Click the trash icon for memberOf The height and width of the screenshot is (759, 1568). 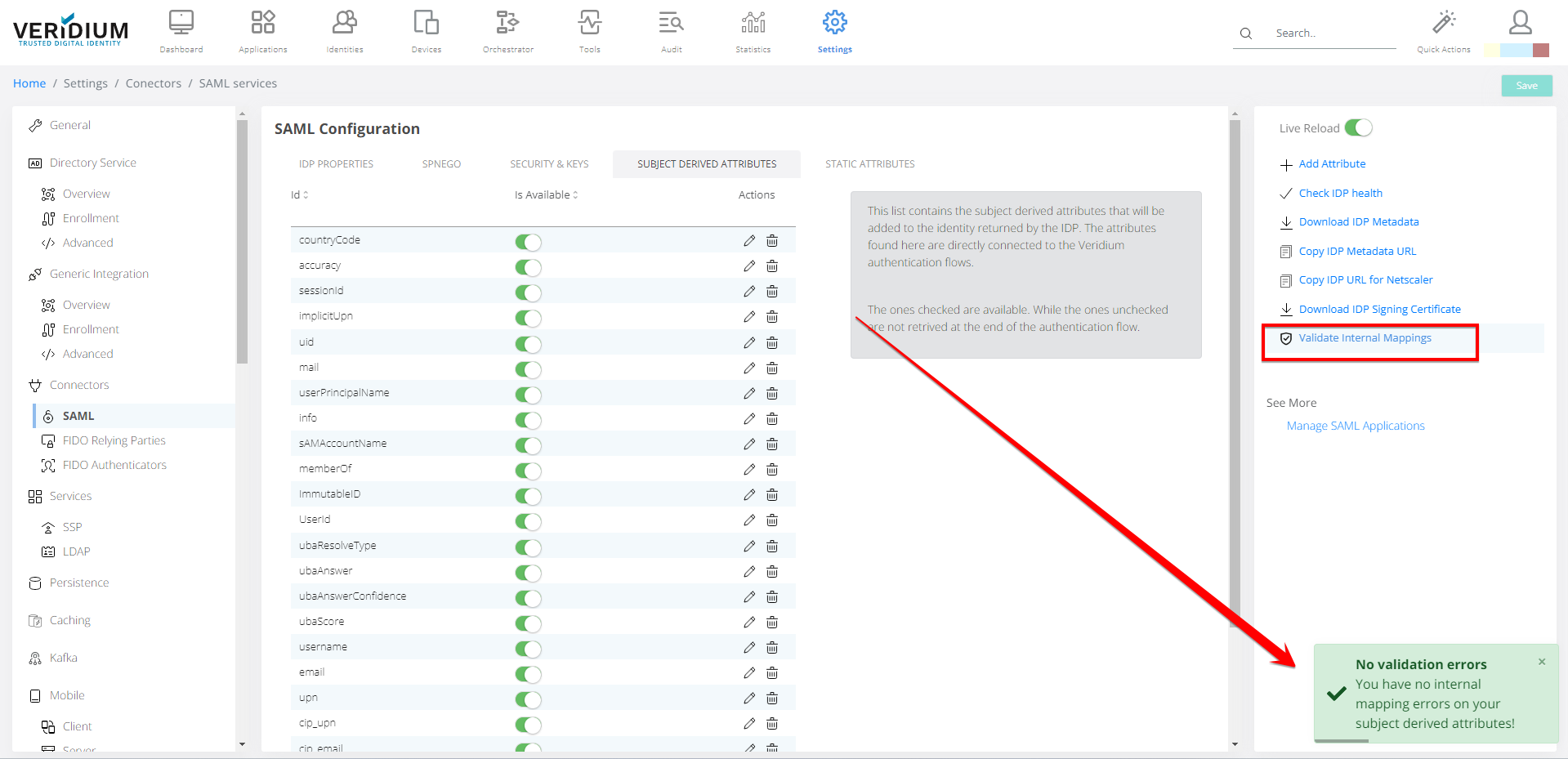pos(772,470)
